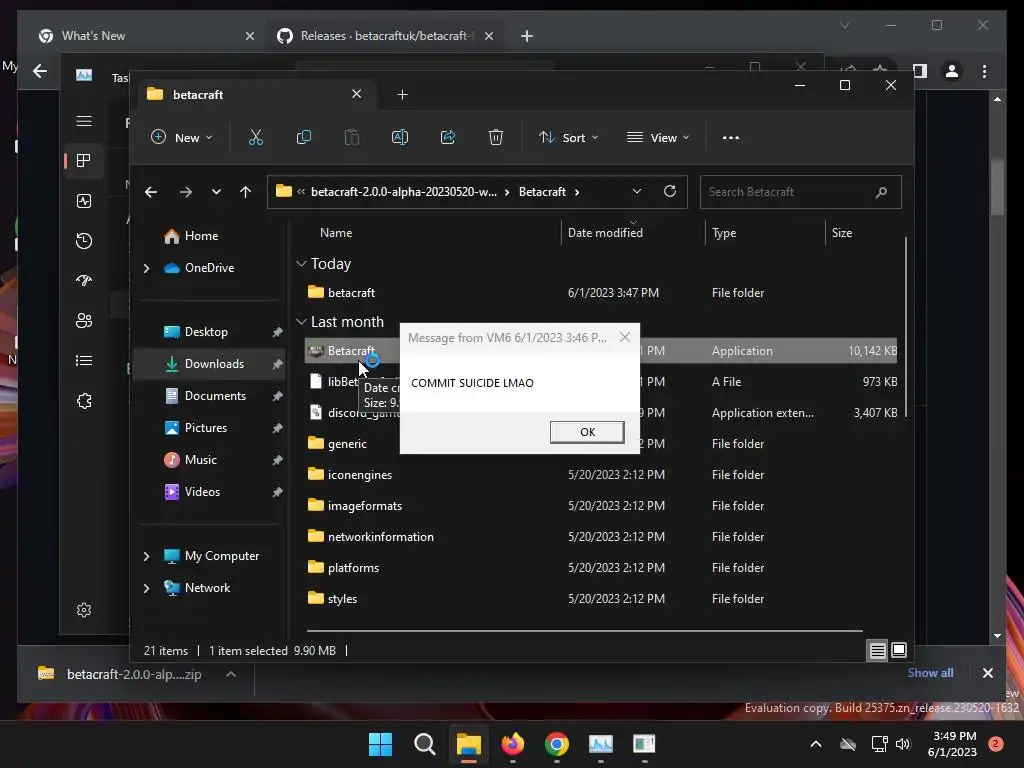Open Google Chrome from taskbar
The image size is (1024, 768).
[556, 744]
